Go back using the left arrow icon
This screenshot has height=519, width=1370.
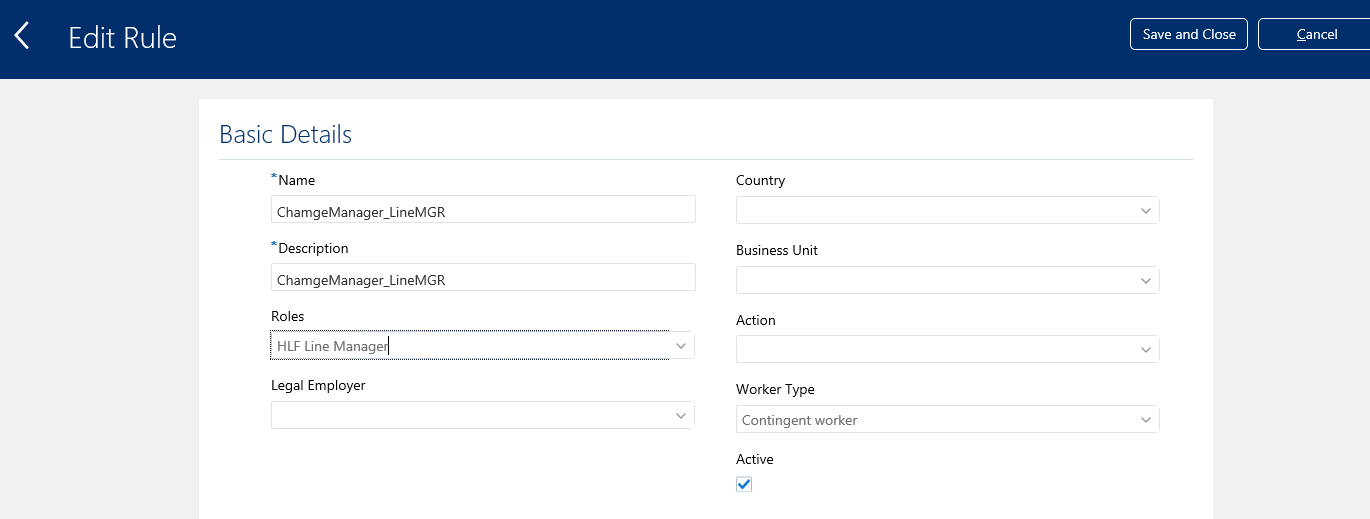(22, 37)
